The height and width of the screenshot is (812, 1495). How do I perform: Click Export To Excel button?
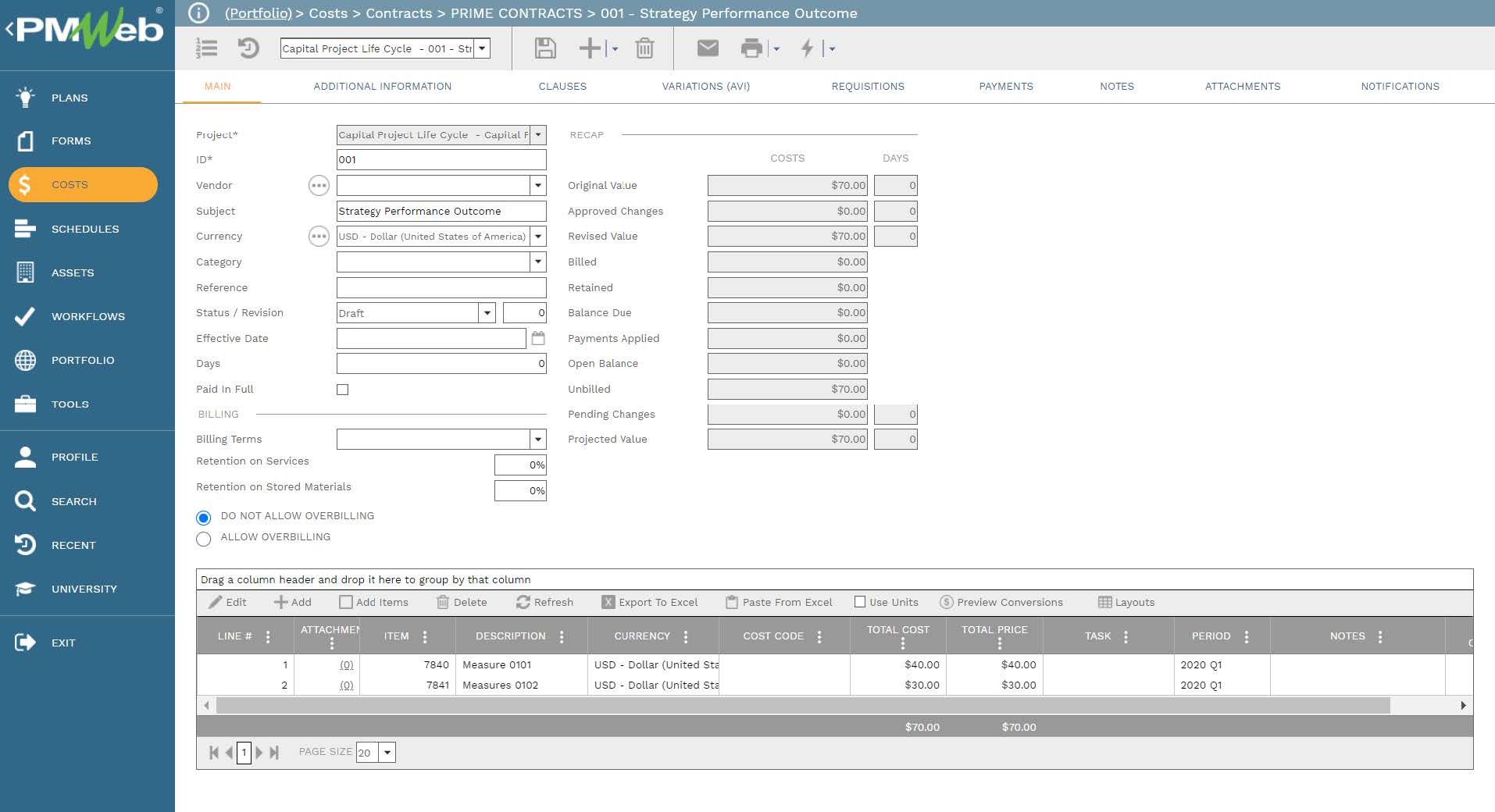click(650, 602)
